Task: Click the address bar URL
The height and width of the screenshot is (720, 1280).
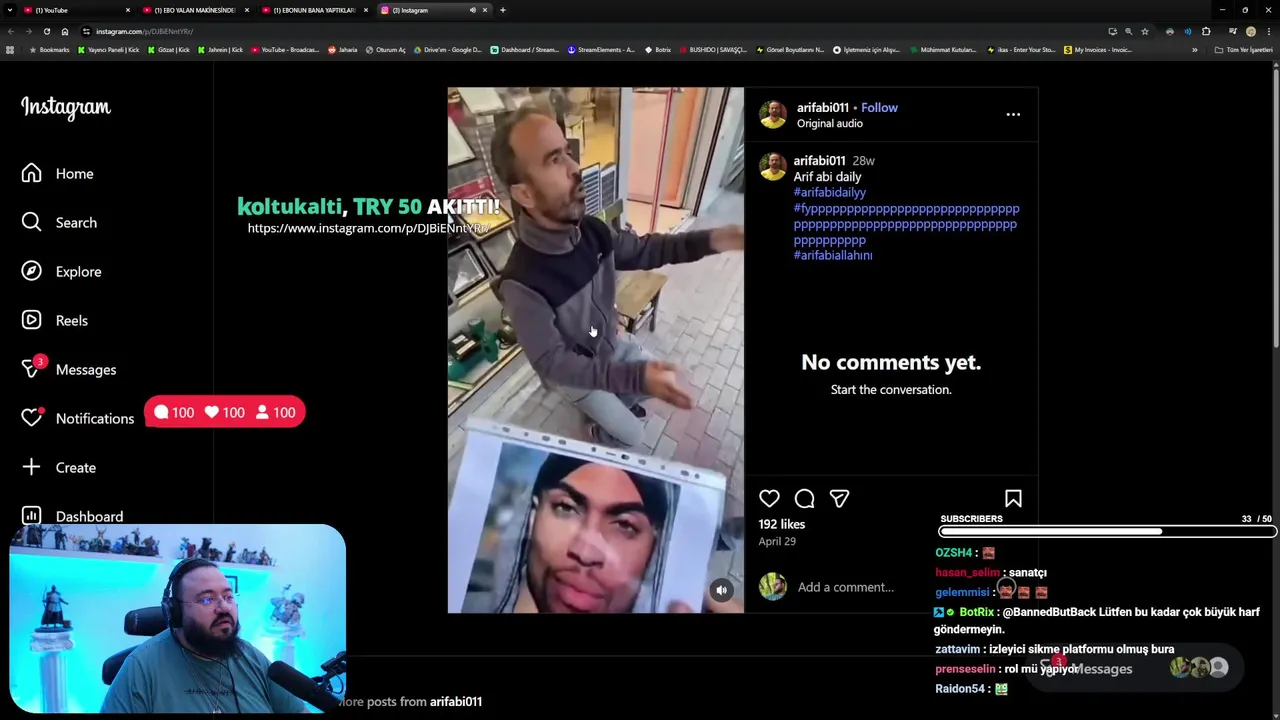Action: click(x=145, y=31)
